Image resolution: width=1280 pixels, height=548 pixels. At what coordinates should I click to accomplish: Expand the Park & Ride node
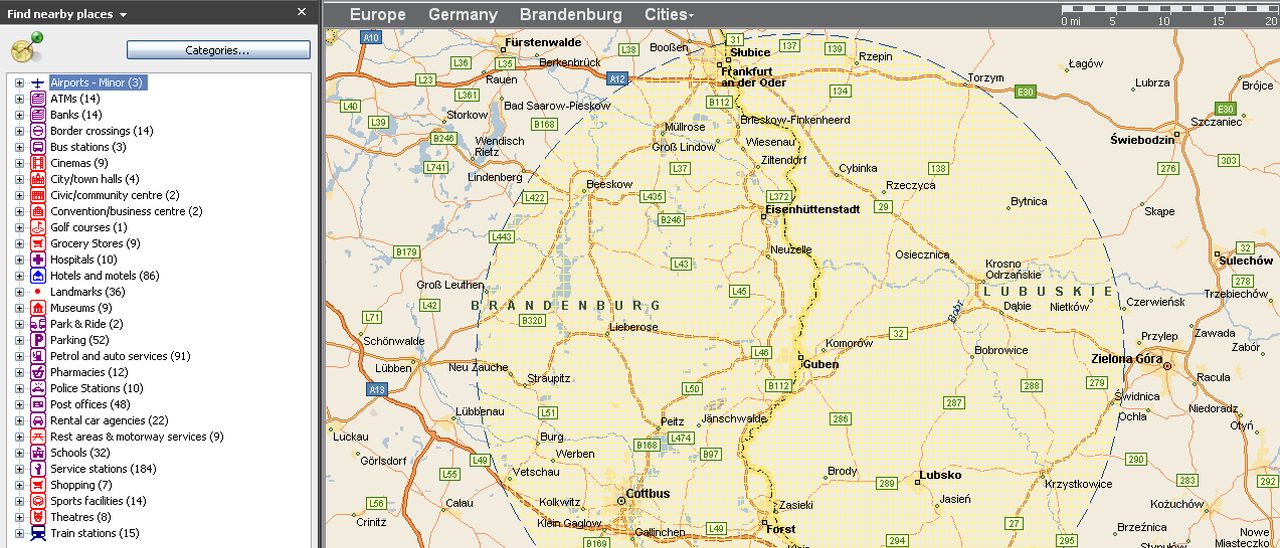[19, 324]
